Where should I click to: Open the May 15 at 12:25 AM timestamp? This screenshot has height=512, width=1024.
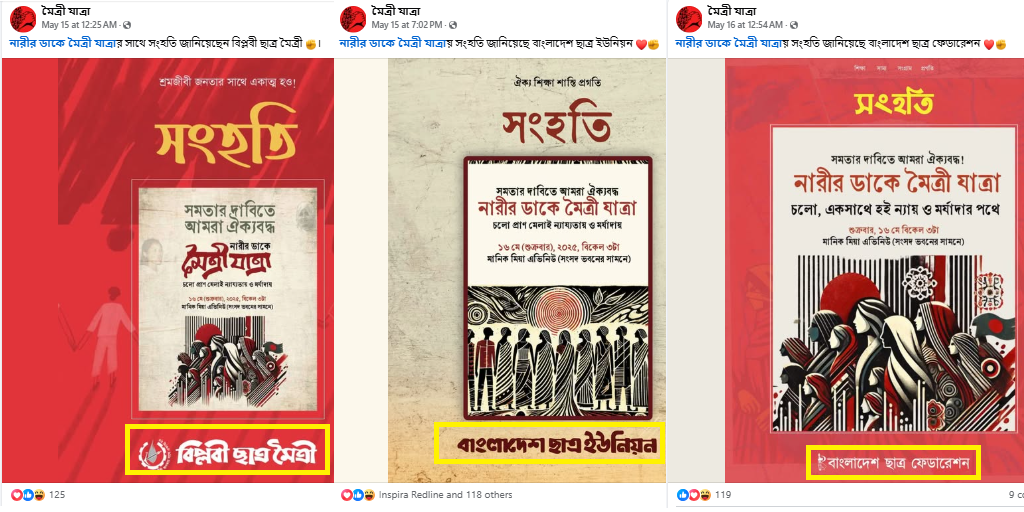click(x=80, y=25)
